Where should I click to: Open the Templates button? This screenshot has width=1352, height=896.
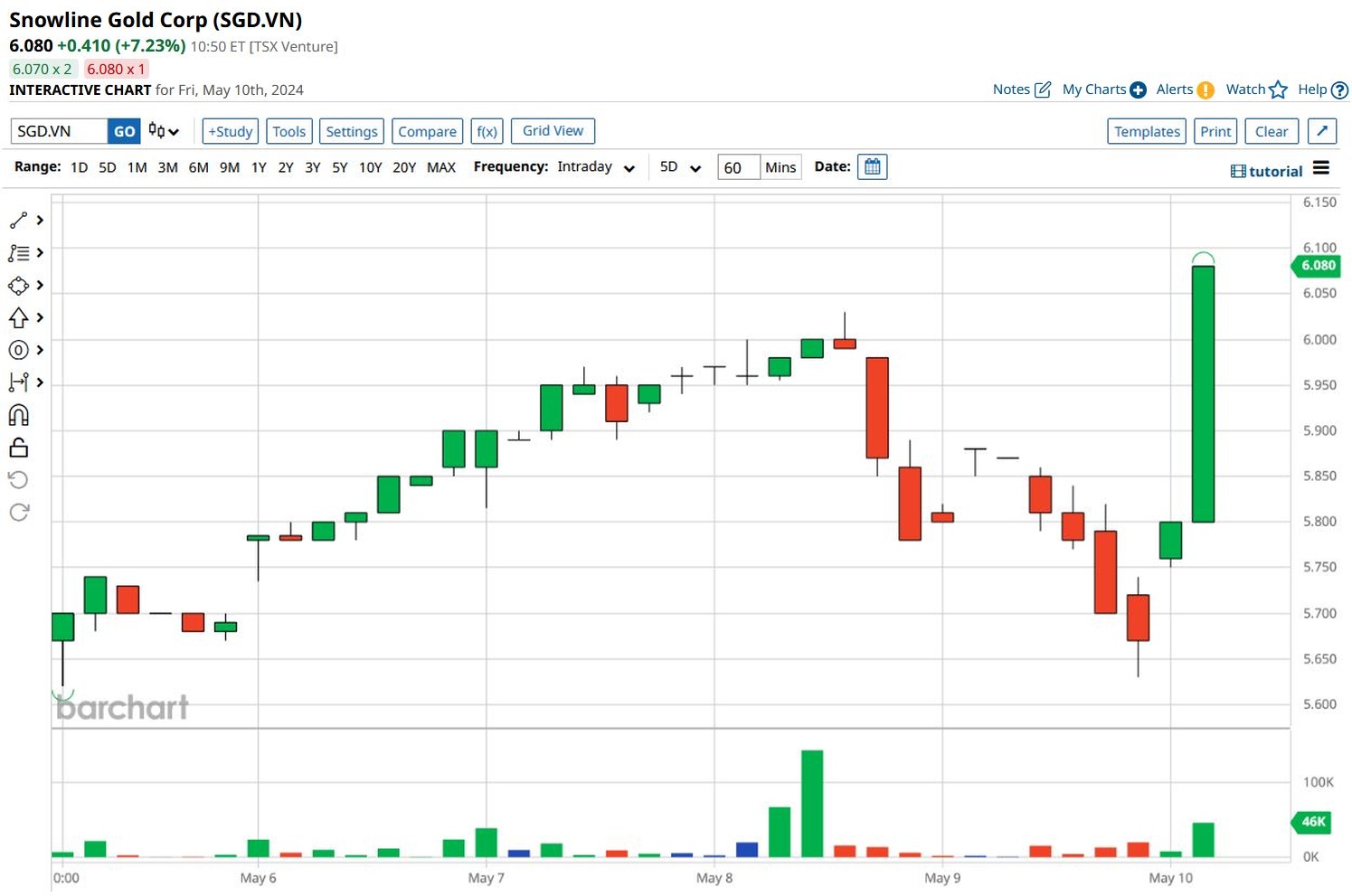tap(1147, 131)
